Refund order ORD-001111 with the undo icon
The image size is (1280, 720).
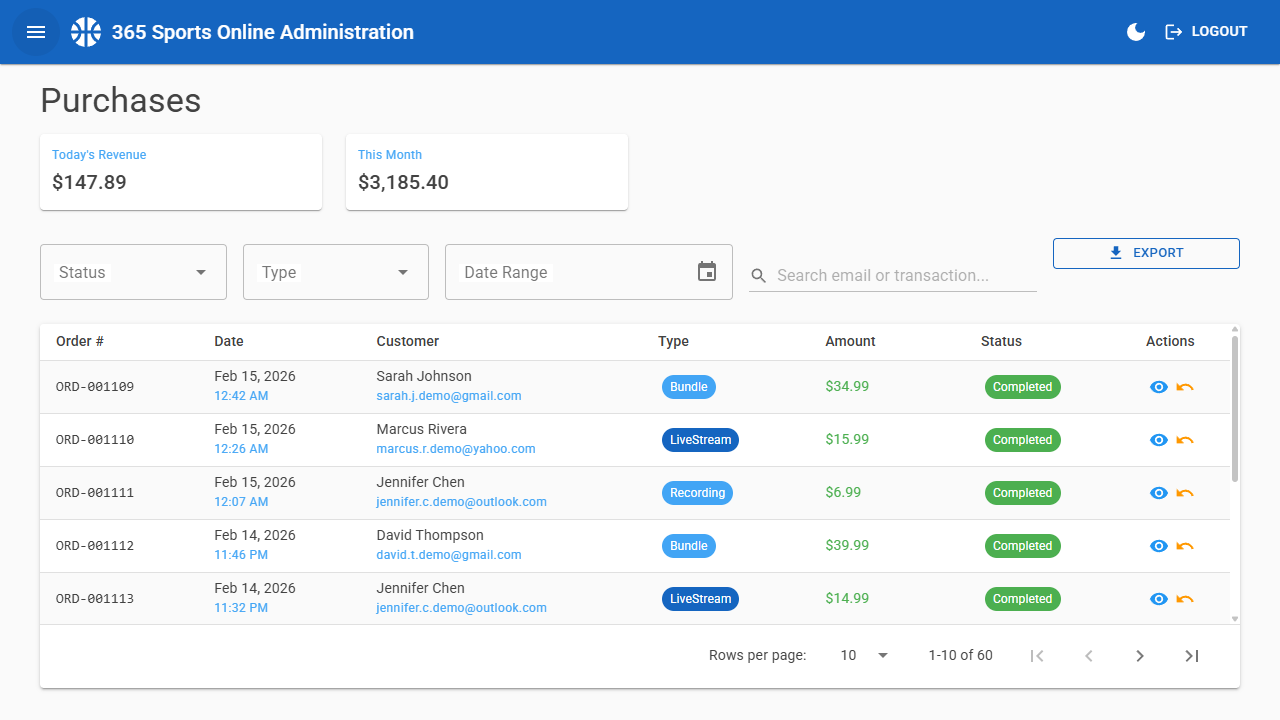(x=1185, y=493)
